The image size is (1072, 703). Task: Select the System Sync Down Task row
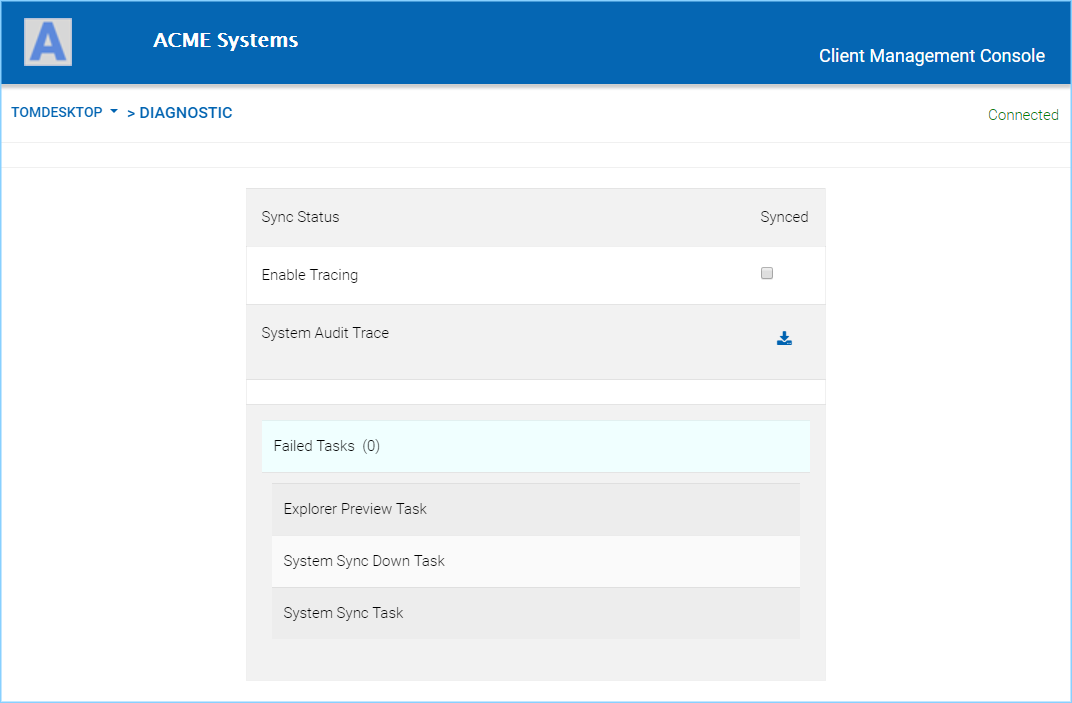tap(536, 561)
